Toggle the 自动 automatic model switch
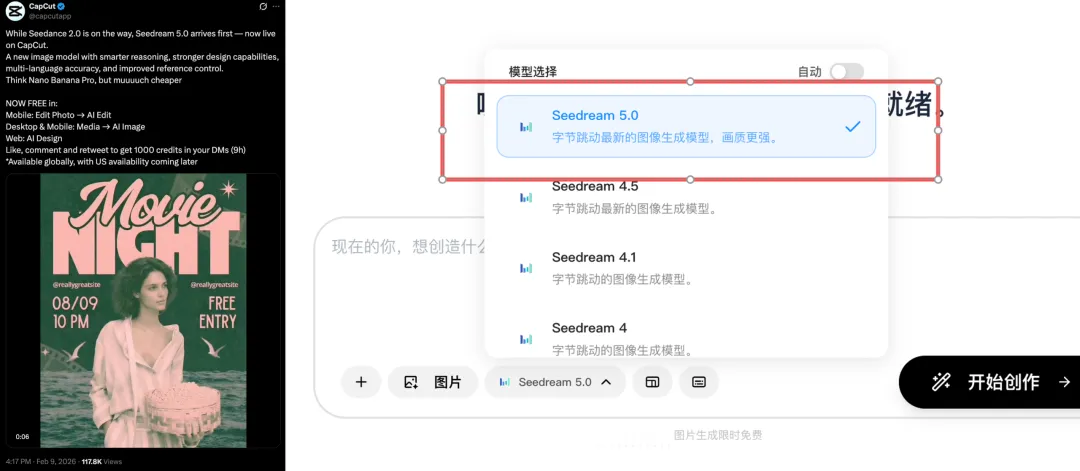Image resolution: width=1080 pixels, height=471 pixels. [x=847, y=72]
